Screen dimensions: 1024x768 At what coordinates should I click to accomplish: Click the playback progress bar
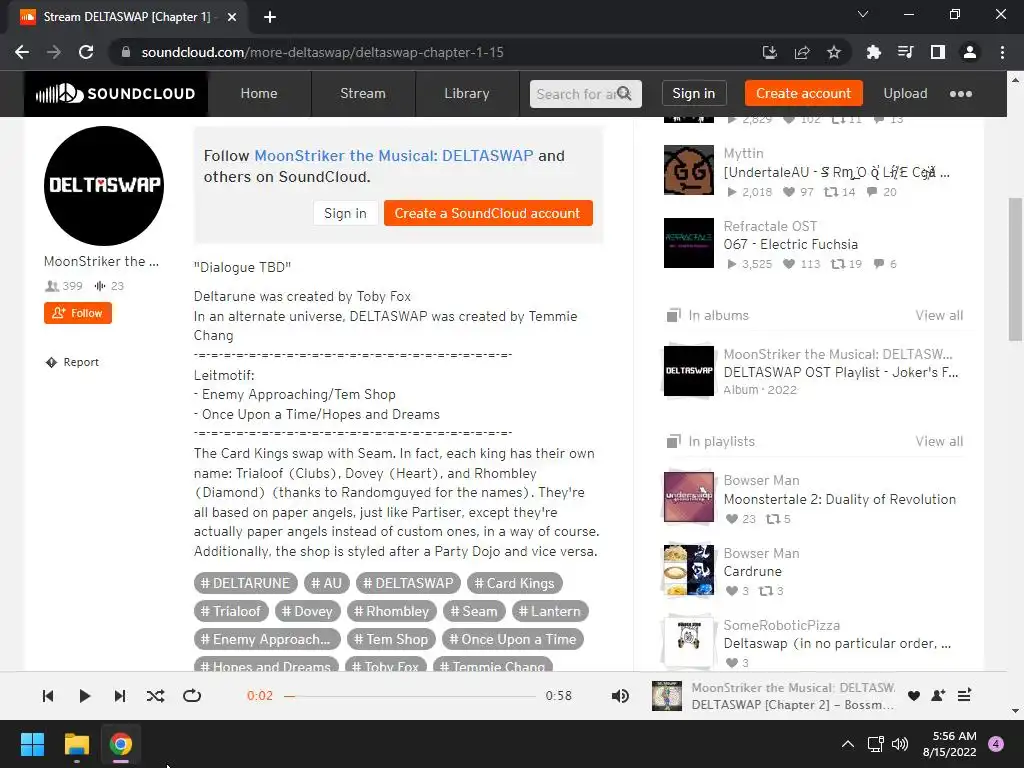click(x=409, y=696)
